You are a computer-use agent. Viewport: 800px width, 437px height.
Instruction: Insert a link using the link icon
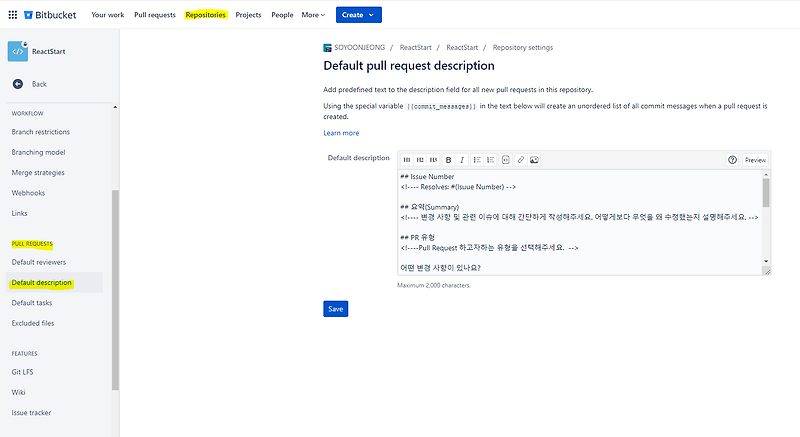point(520,160)
